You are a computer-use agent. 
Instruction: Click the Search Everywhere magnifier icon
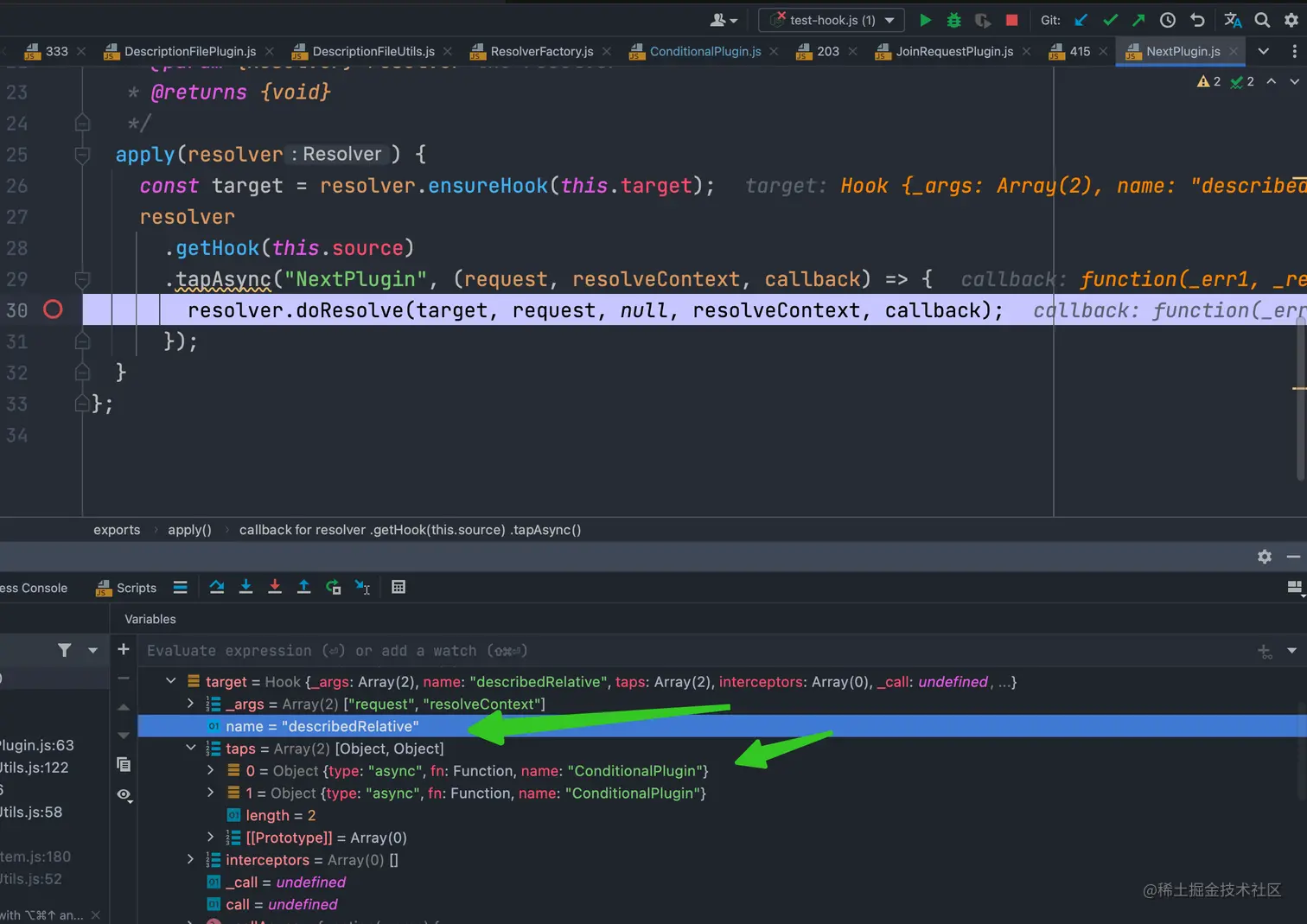[1262, 20]
